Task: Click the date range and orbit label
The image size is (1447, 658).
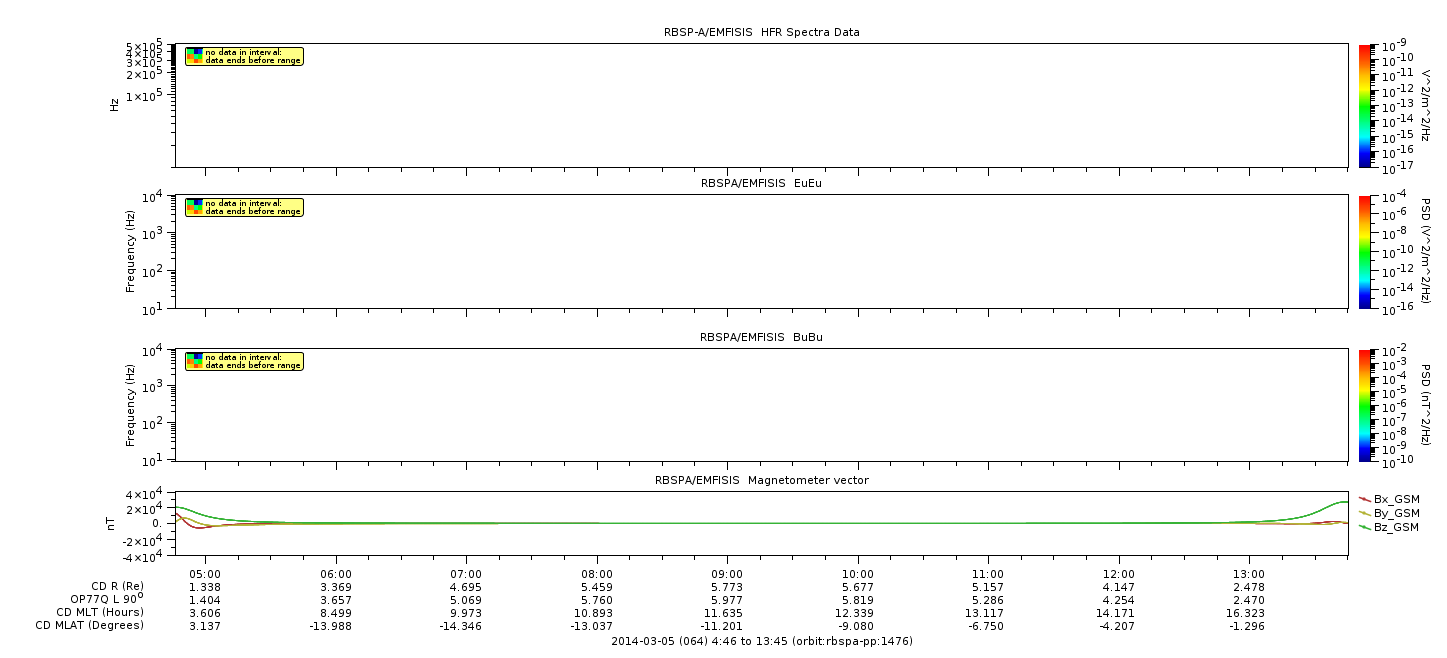Action: click(x=761, y=641)
